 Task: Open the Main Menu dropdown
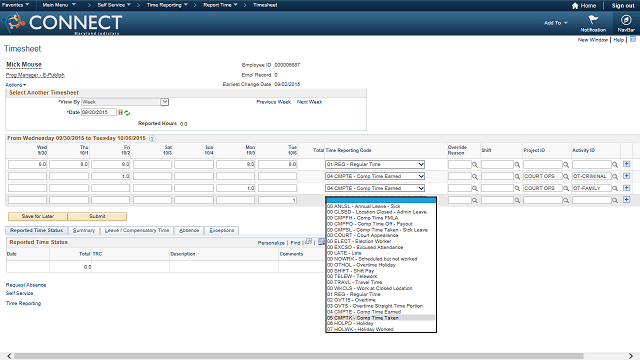(59, 5)
